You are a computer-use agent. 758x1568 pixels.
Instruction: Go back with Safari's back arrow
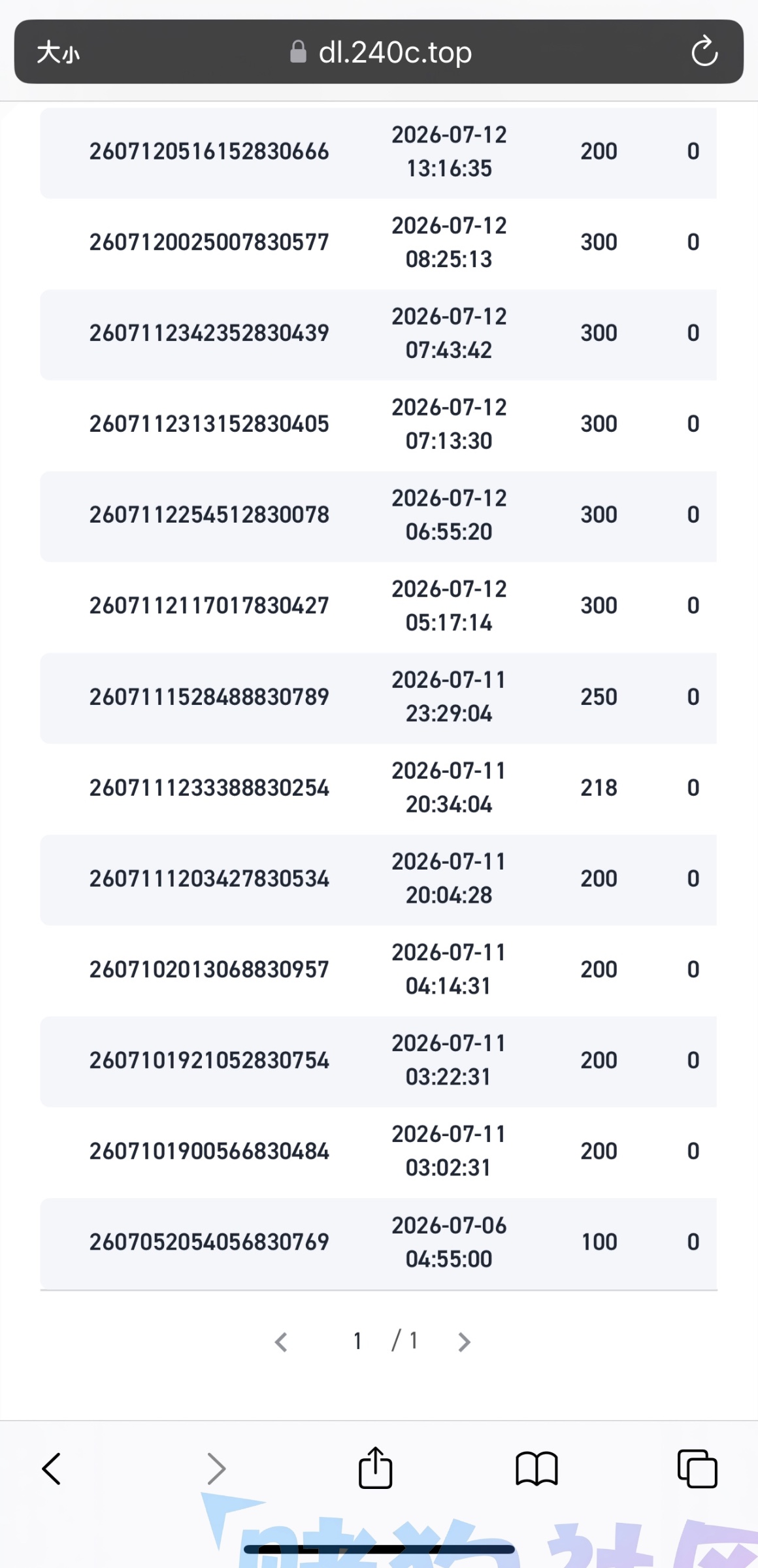click(51, 1469)
